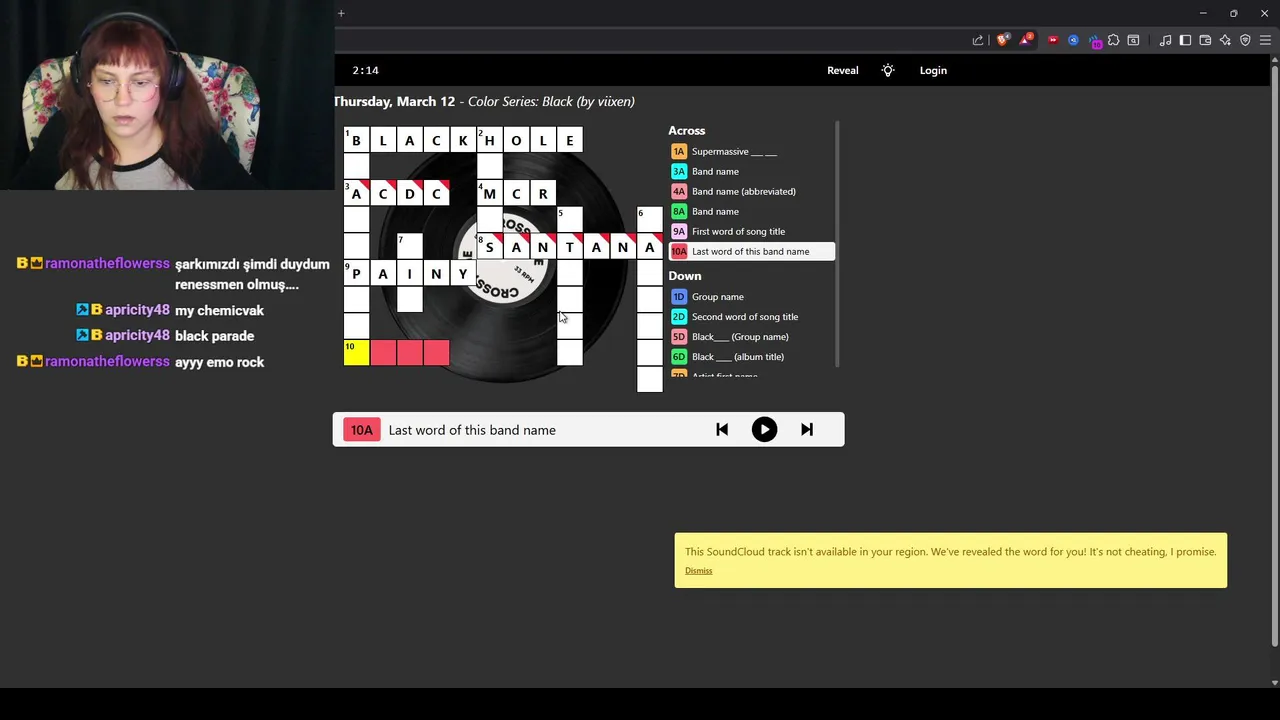Select clue 'Black ___ (album title)'

[x=738, y=356]
